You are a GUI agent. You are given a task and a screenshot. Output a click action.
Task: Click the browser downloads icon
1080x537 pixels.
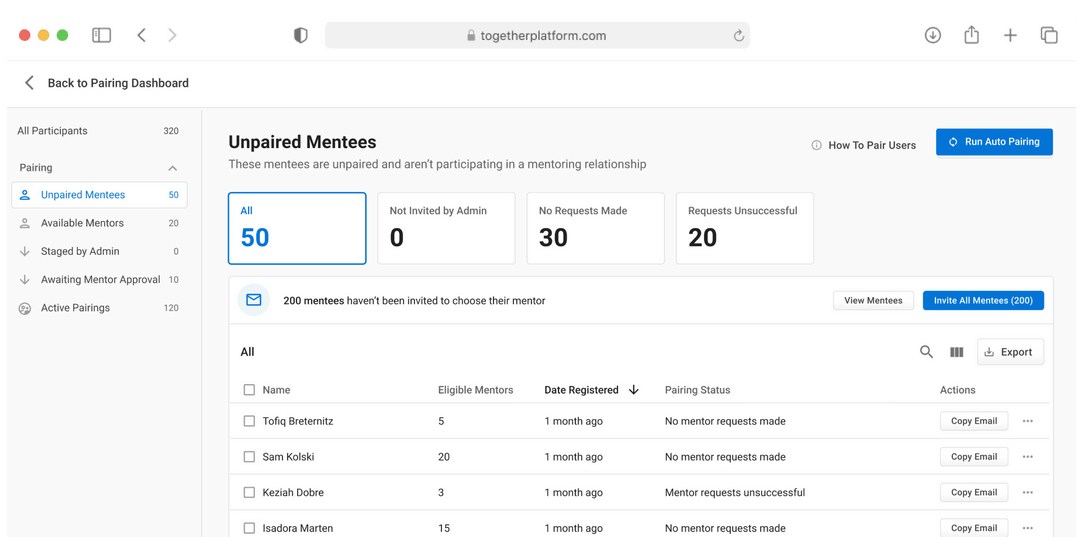[933, 35]
